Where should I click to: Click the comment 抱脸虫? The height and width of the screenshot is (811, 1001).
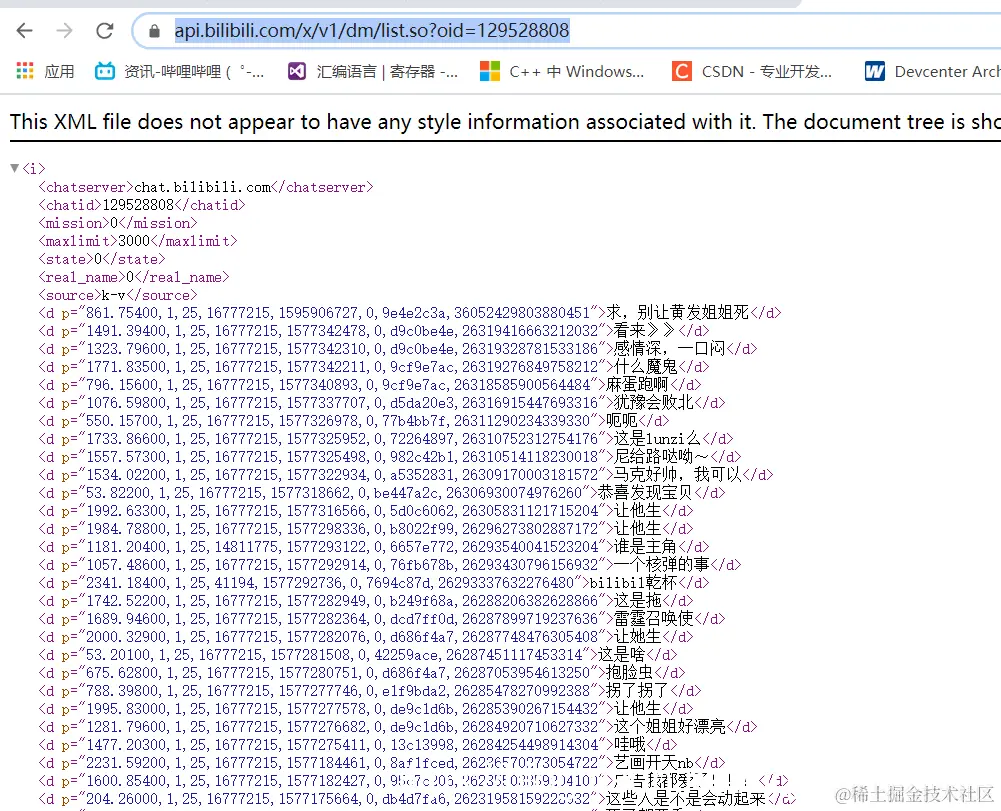coord(629,672)
